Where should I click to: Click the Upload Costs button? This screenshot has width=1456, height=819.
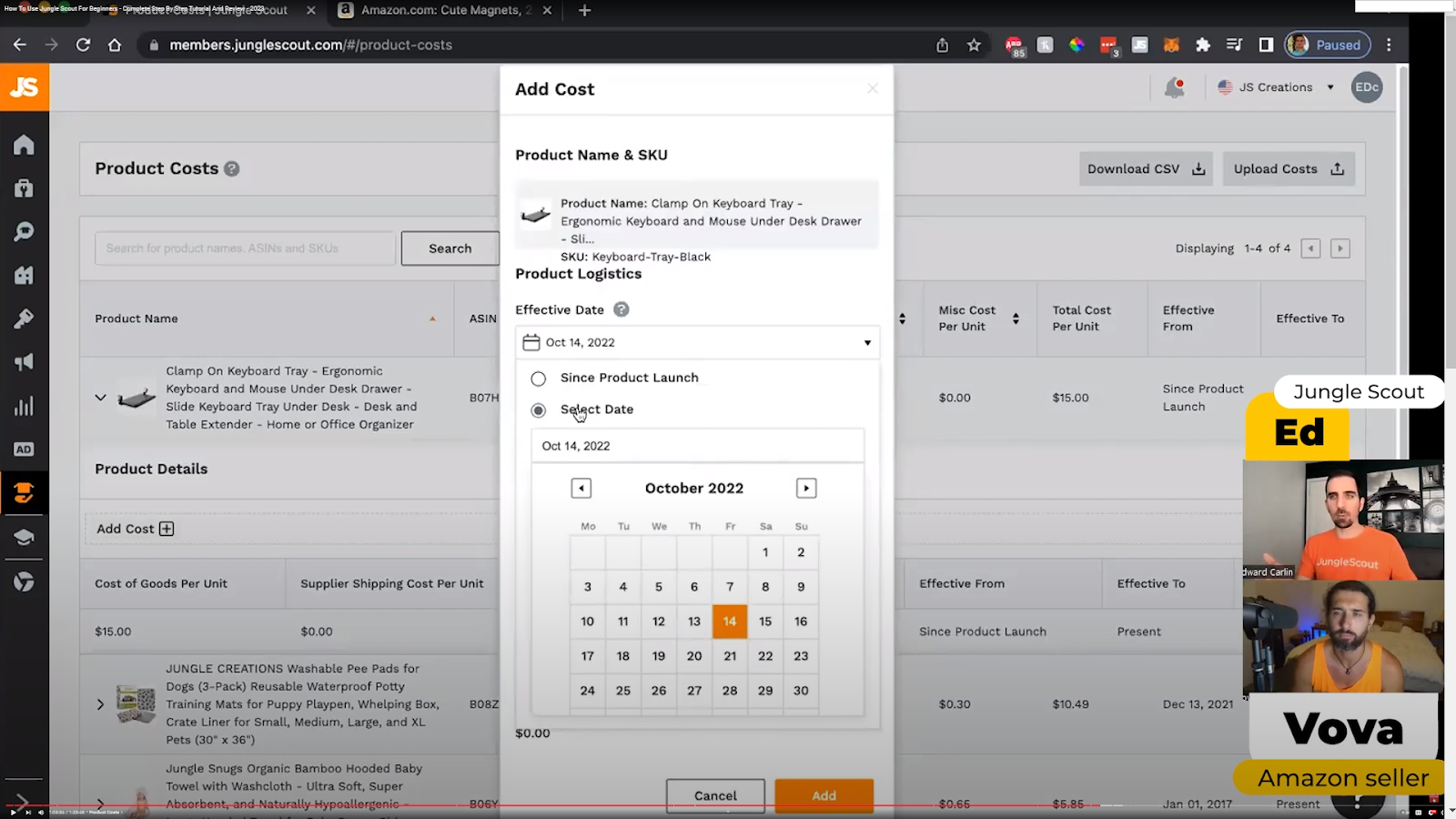(1289, 169)
